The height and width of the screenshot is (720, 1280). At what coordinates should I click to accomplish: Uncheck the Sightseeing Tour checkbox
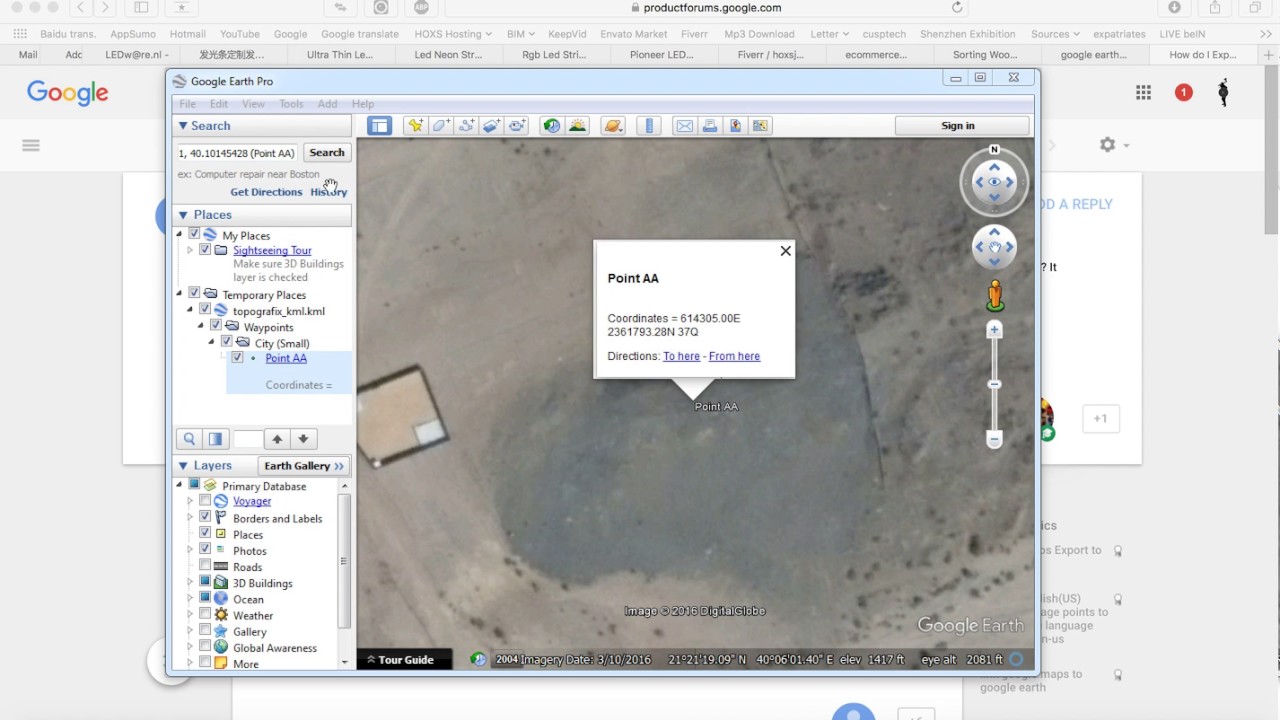coord(205,250)
